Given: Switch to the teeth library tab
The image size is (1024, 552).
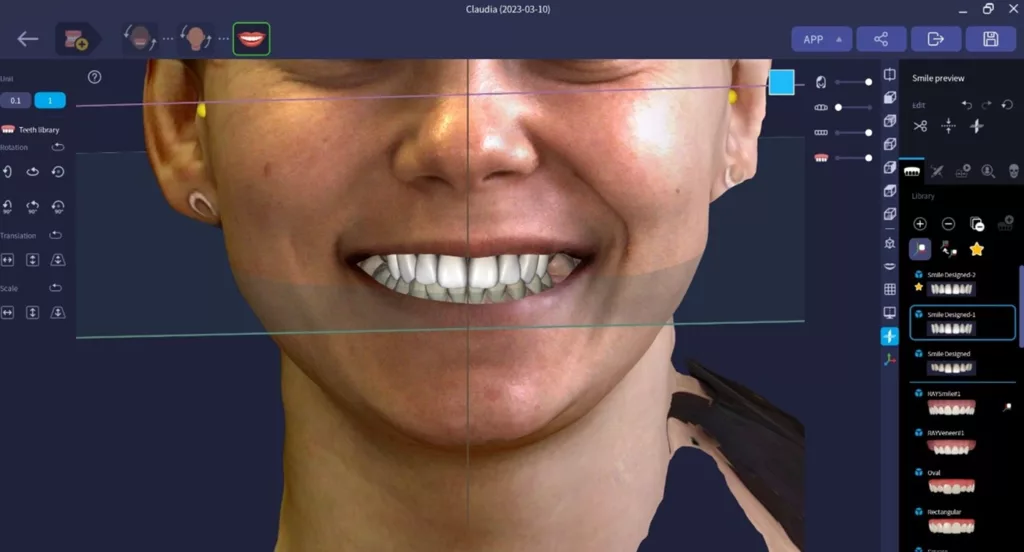Looking at the screenshot, I should click(x=912, y=171).
